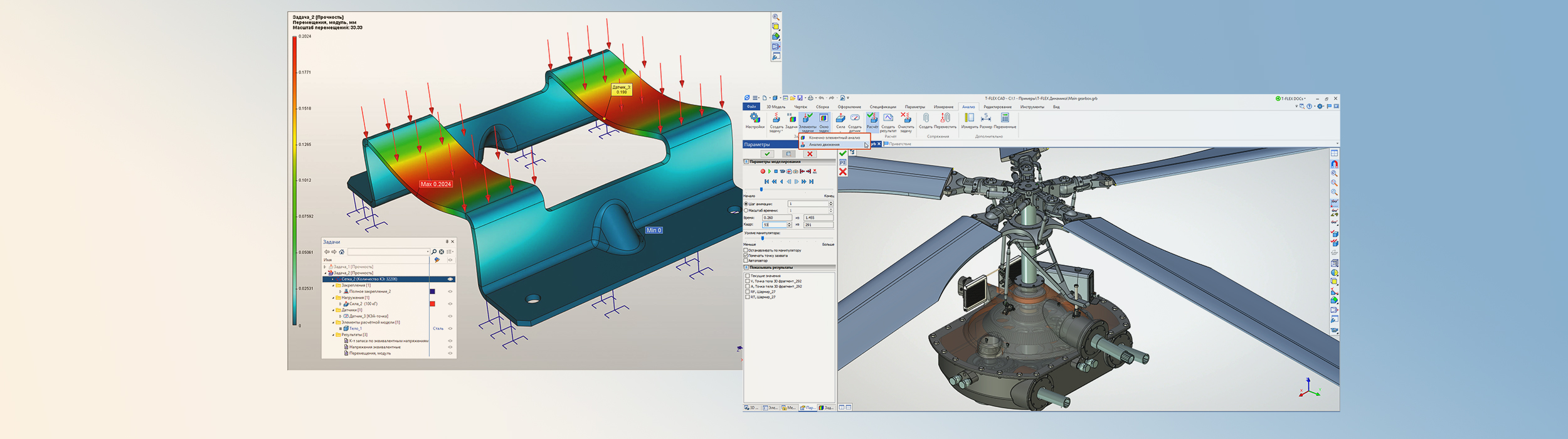Uncheck Помечать точку захвата checkbox
This screenshot has height=439, width=1568.
click(x=746, y=256)
